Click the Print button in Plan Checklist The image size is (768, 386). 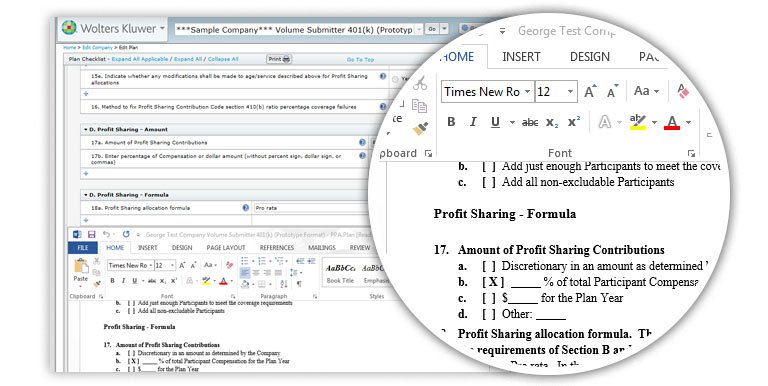pyautogui.click(x=279, y=59)
